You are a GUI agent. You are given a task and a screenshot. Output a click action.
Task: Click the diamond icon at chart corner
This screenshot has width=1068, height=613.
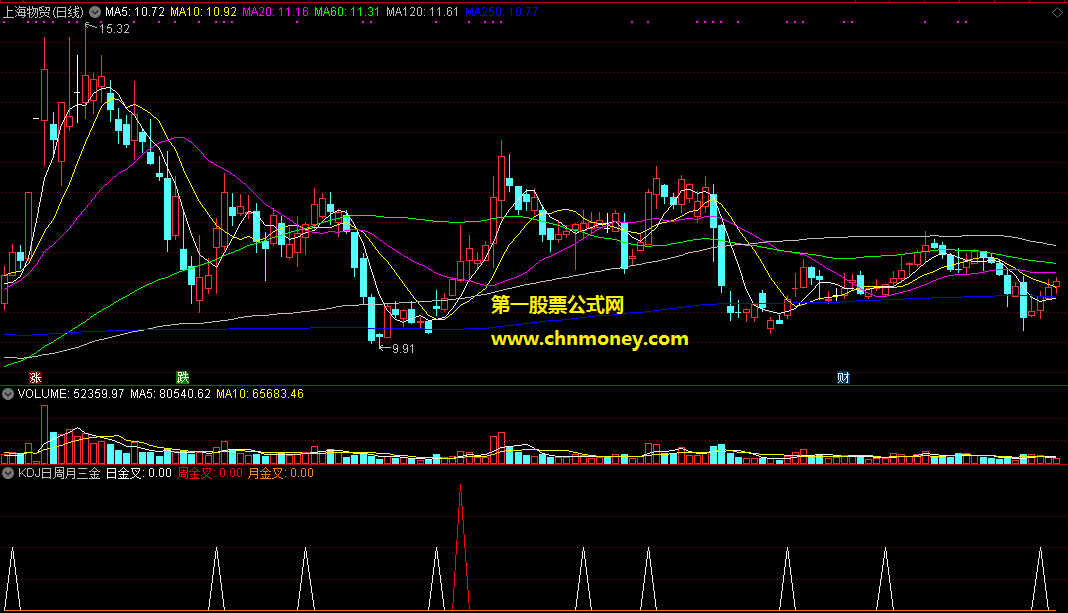[1056, 12]
